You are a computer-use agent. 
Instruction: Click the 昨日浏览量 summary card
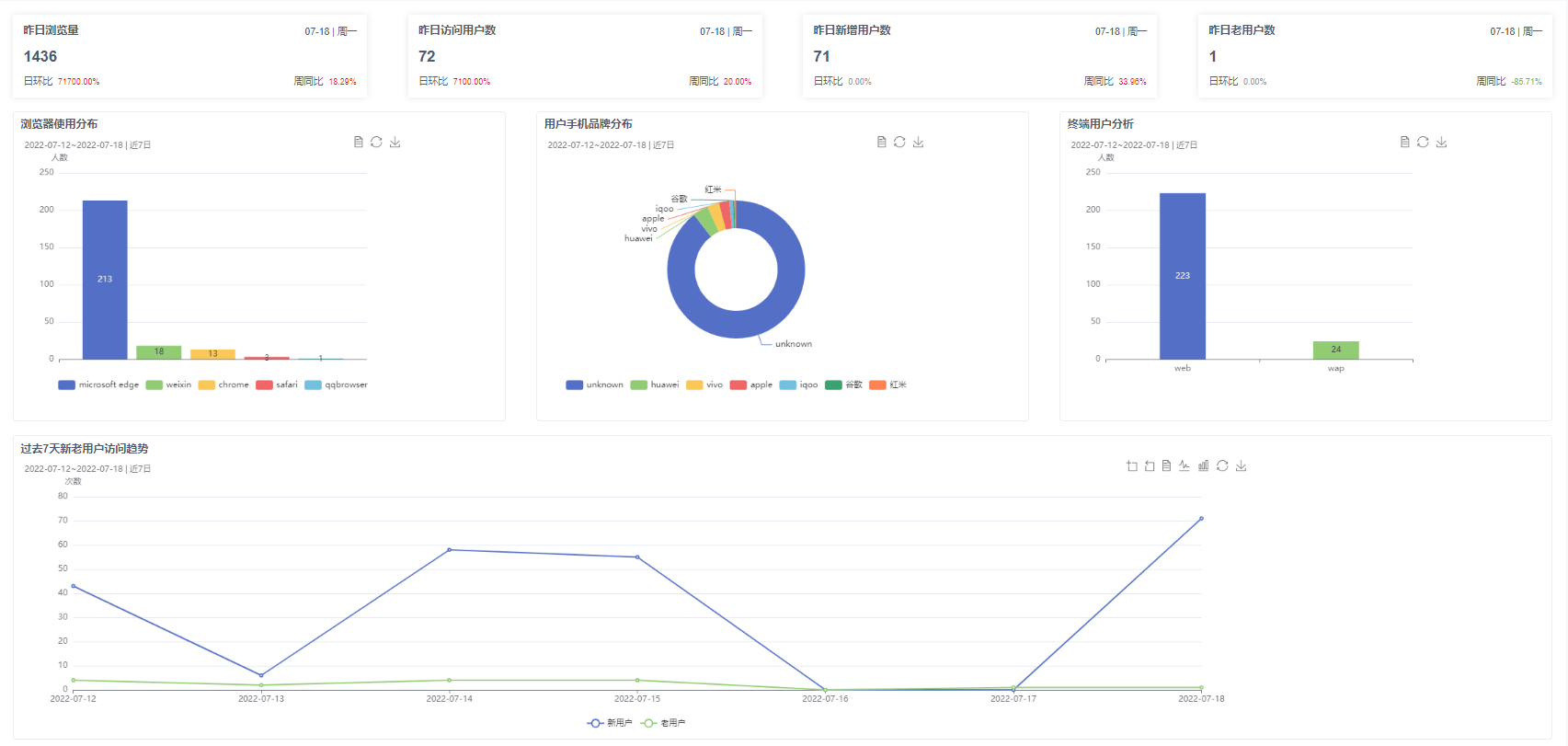pyautogui.click(x=189, y=55)
